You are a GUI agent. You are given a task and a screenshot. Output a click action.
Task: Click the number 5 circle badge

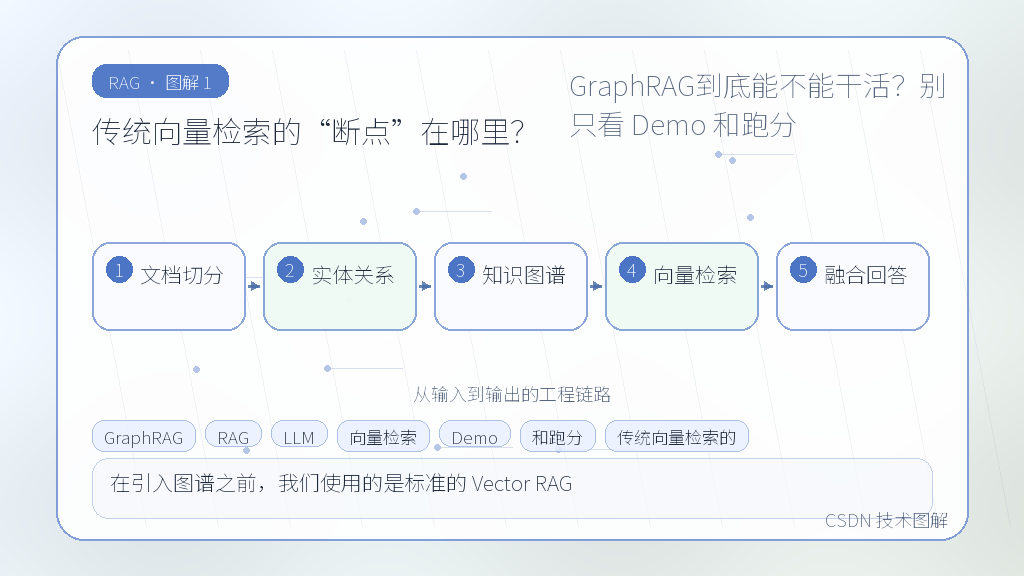point(803,270)
